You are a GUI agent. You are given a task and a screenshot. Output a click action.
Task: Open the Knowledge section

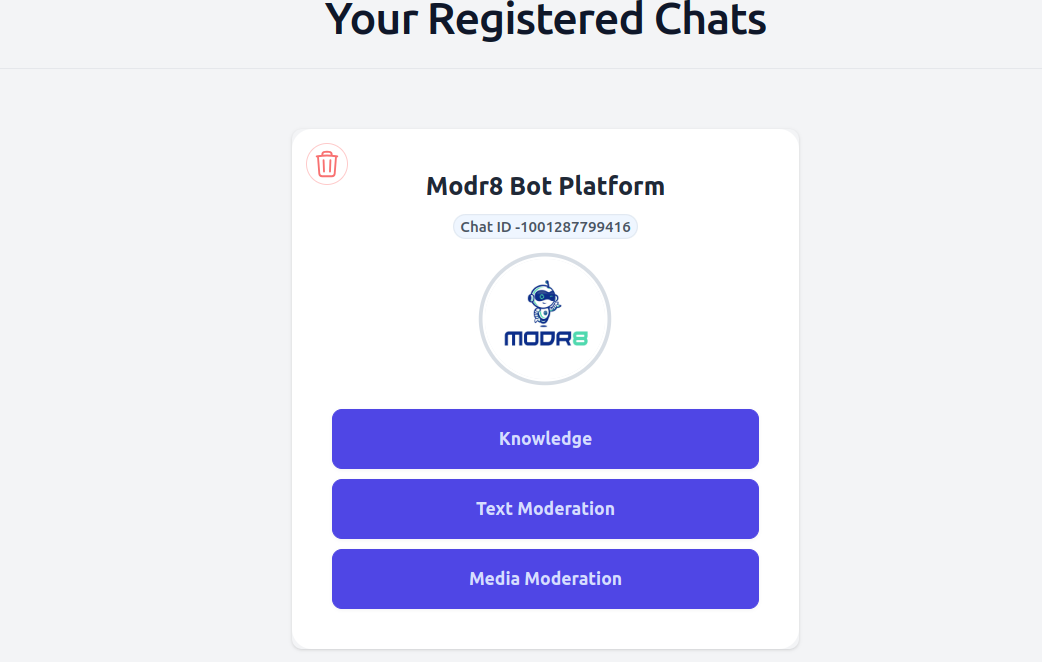point(545,439)
